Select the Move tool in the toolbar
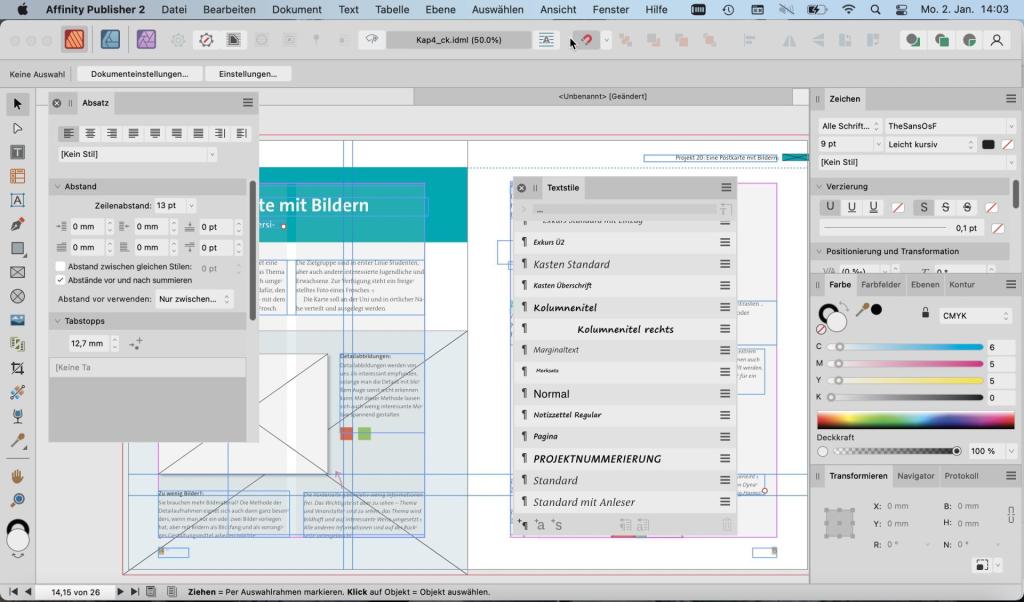 pos(16,103)
